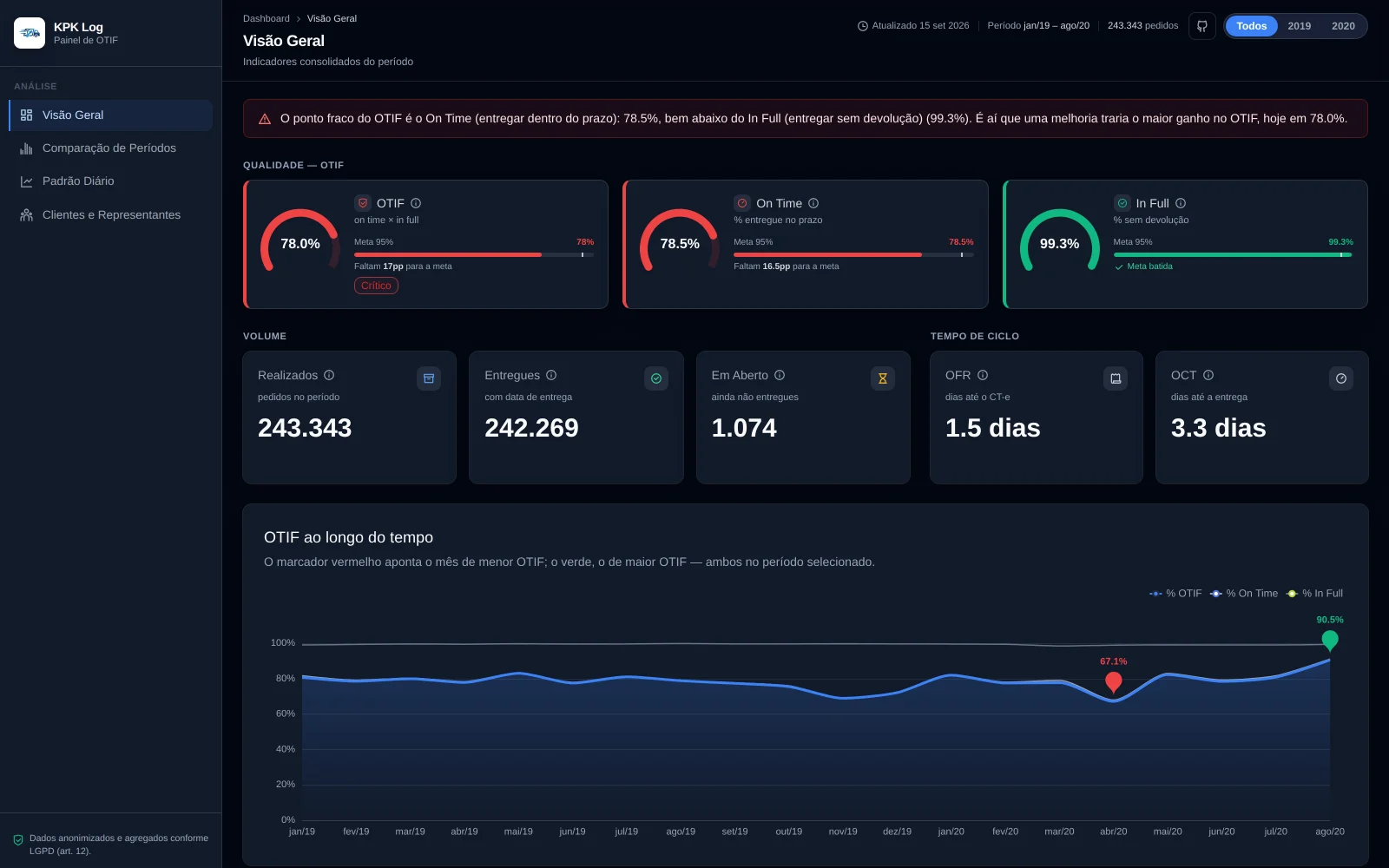The width and height of the screenshot is (1389, 868).
Task: Click the info icon beside In Full
Action: pyautogui.click(x=1181, y=203)
